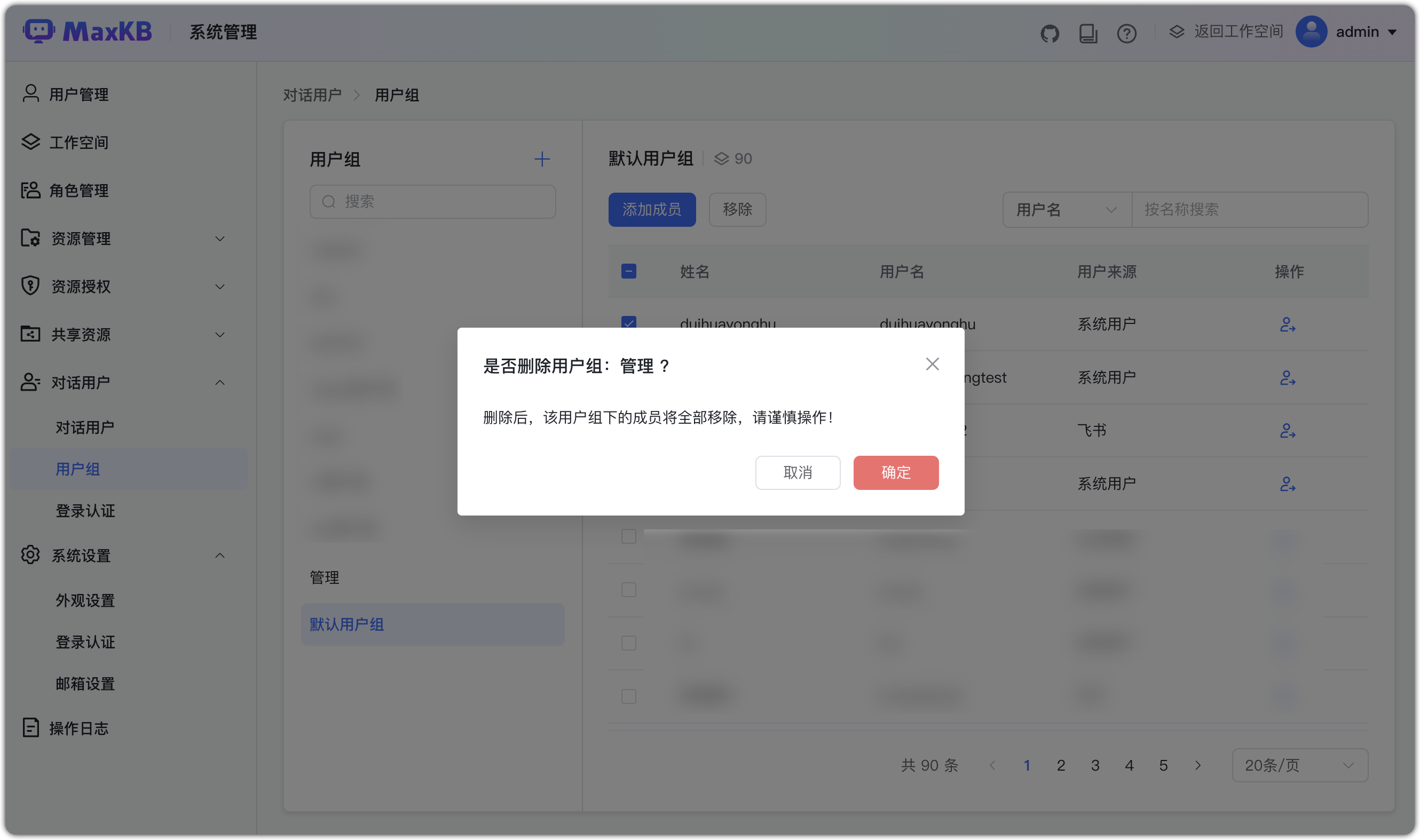Cancel the delete dialog with 取消

798,473
